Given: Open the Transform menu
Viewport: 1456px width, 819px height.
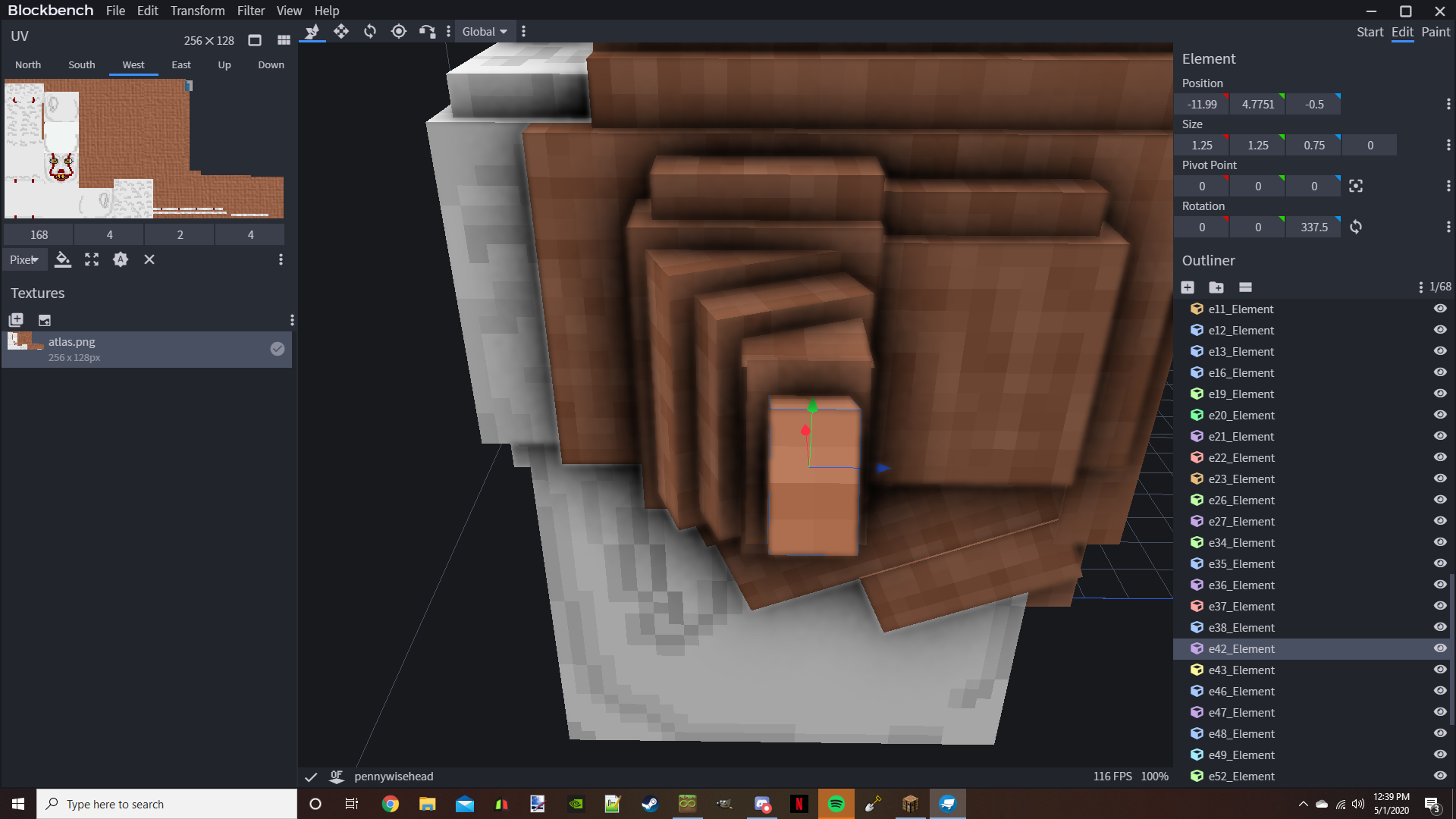Looking at the screenshot, I should coord(197,11).
